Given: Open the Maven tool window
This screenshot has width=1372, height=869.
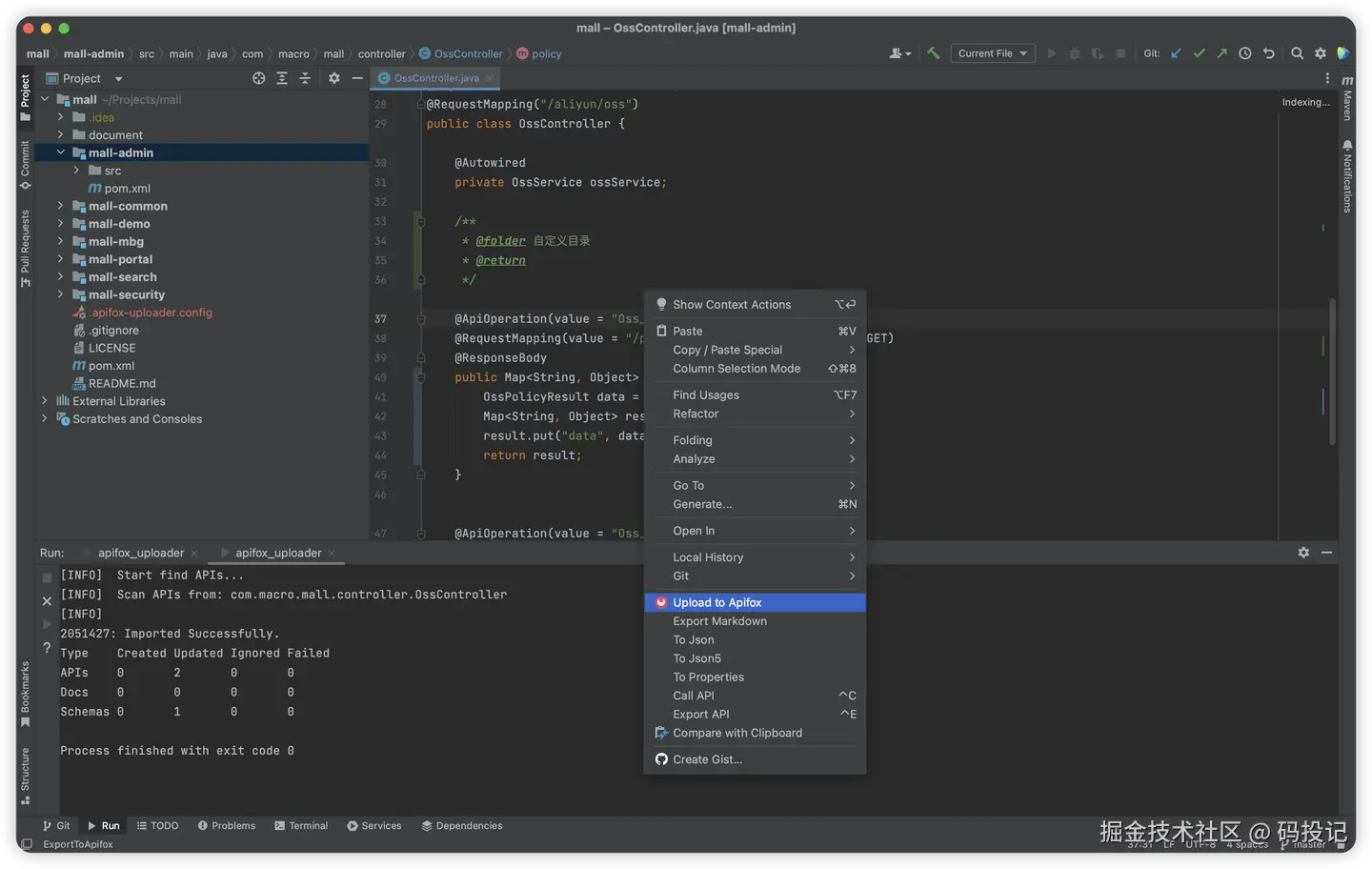Looking at the screenshot, I should pyautogui.click(x=1347, y=99).
